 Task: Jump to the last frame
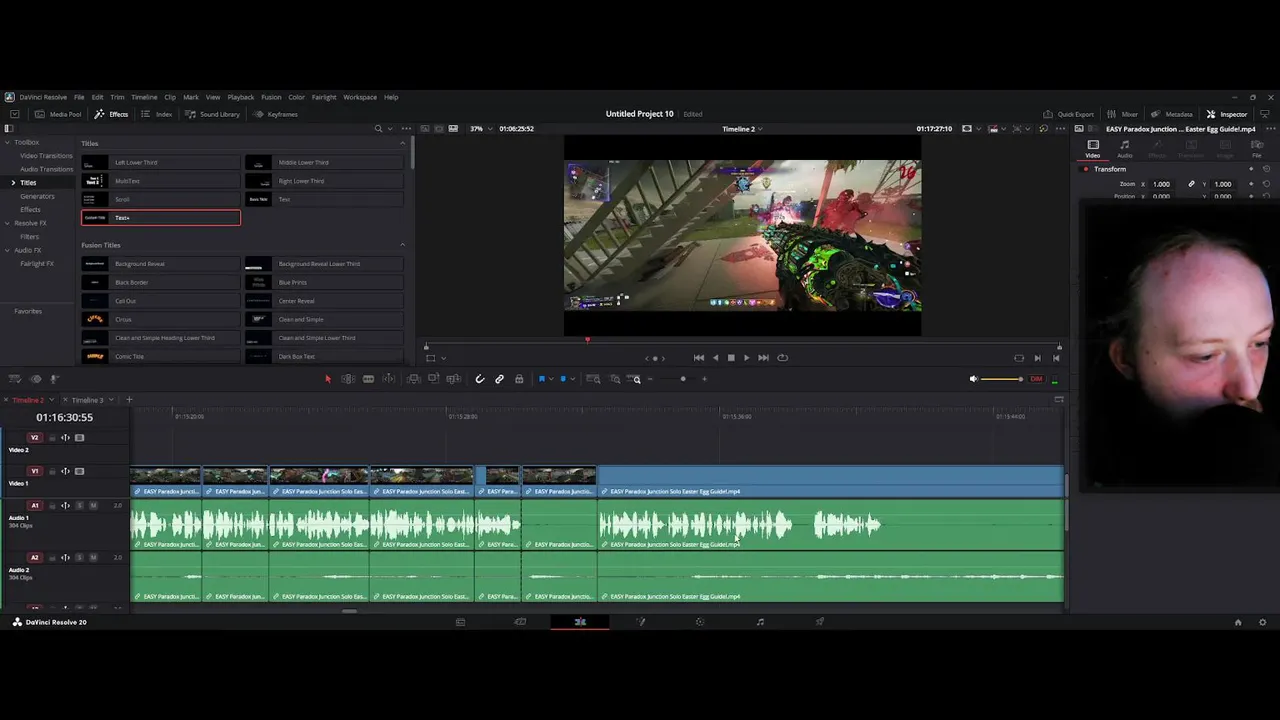[x=763, y=358]
